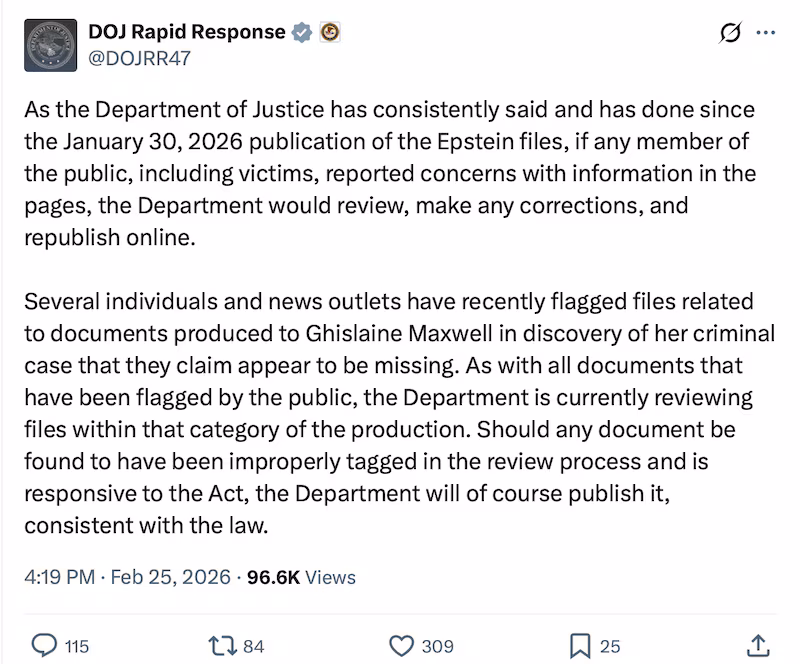800x664 pixels.
Task: Click the share upload icon
Action: pyautogui.click(x=758, y=646)
